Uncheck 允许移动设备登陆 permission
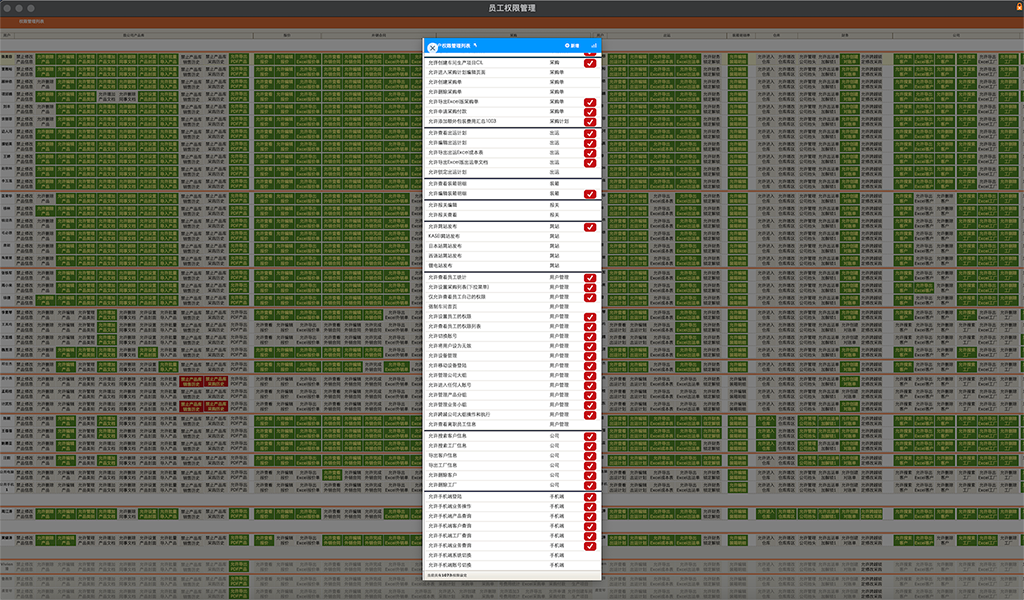The image size is (1024, 600). pyautogui.click(x=590, y=366)
